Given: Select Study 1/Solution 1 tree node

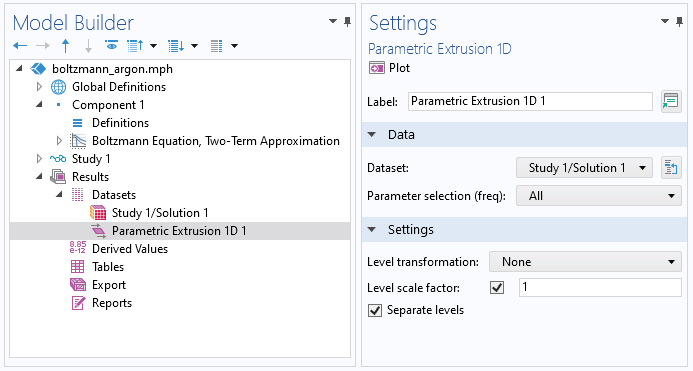Looking at the screenshot, I should tap(160, 213).
